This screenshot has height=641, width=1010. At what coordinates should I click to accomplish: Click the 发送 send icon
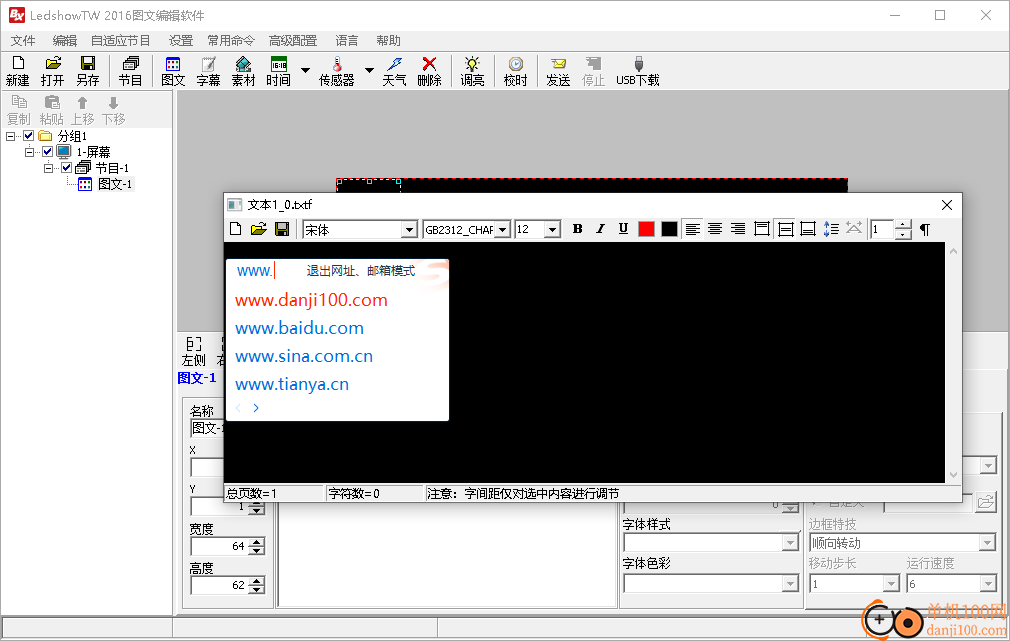pyautogui.click(x=558, y=71)
